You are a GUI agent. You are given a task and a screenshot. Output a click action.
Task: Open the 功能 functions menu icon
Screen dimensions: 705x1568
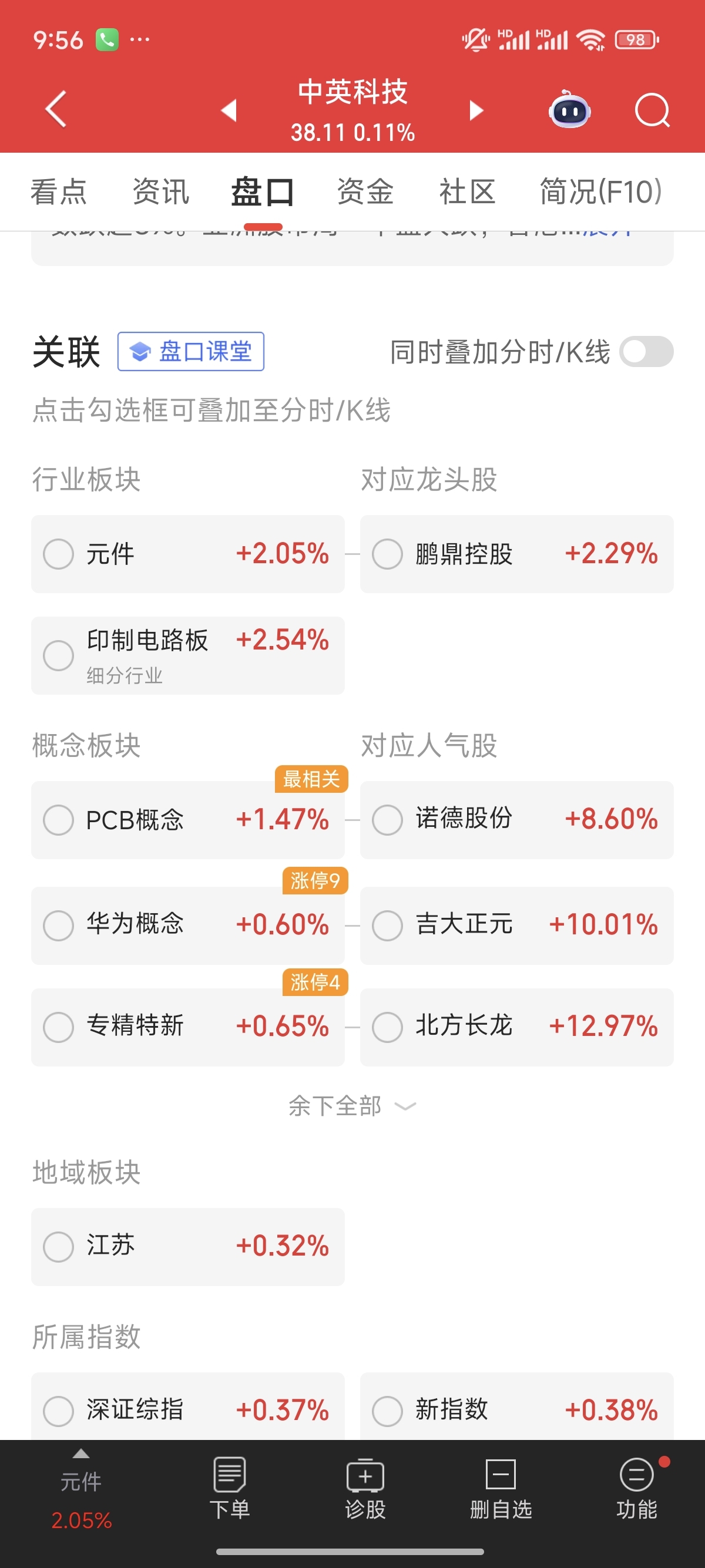(x=637, y=1488)
